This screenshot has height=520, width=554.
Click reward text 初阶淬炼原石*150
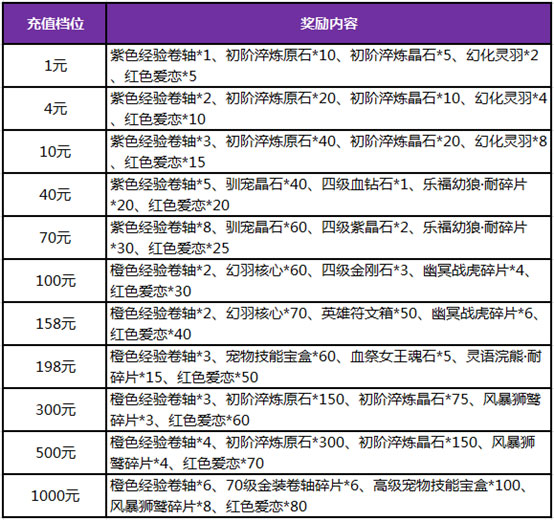click(x=285, y=400)
